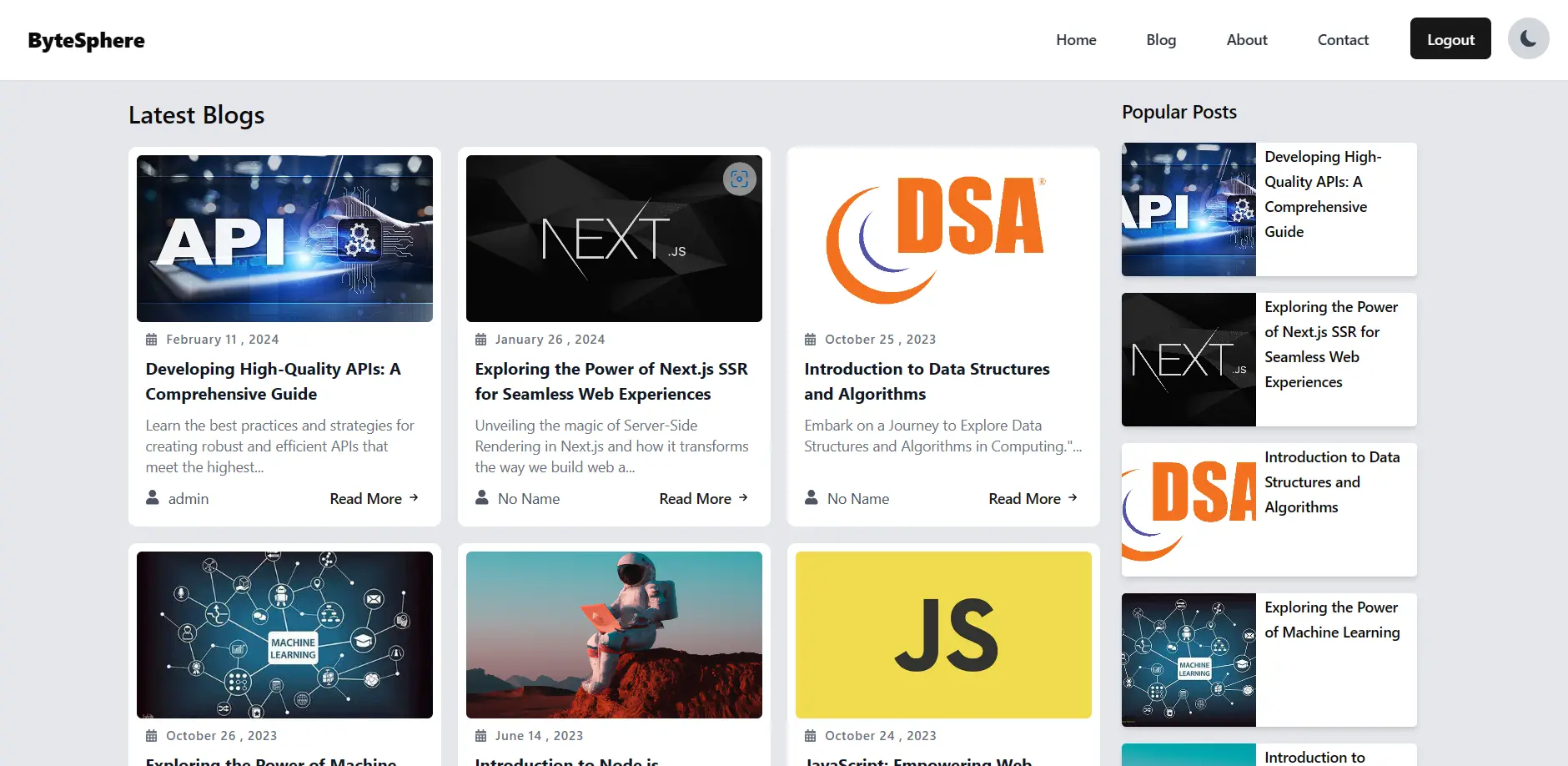Viewport: 1568px width, 766px height.
Task: Click the calendar icon beside June 14, 2023
Action: coord(481,736)
